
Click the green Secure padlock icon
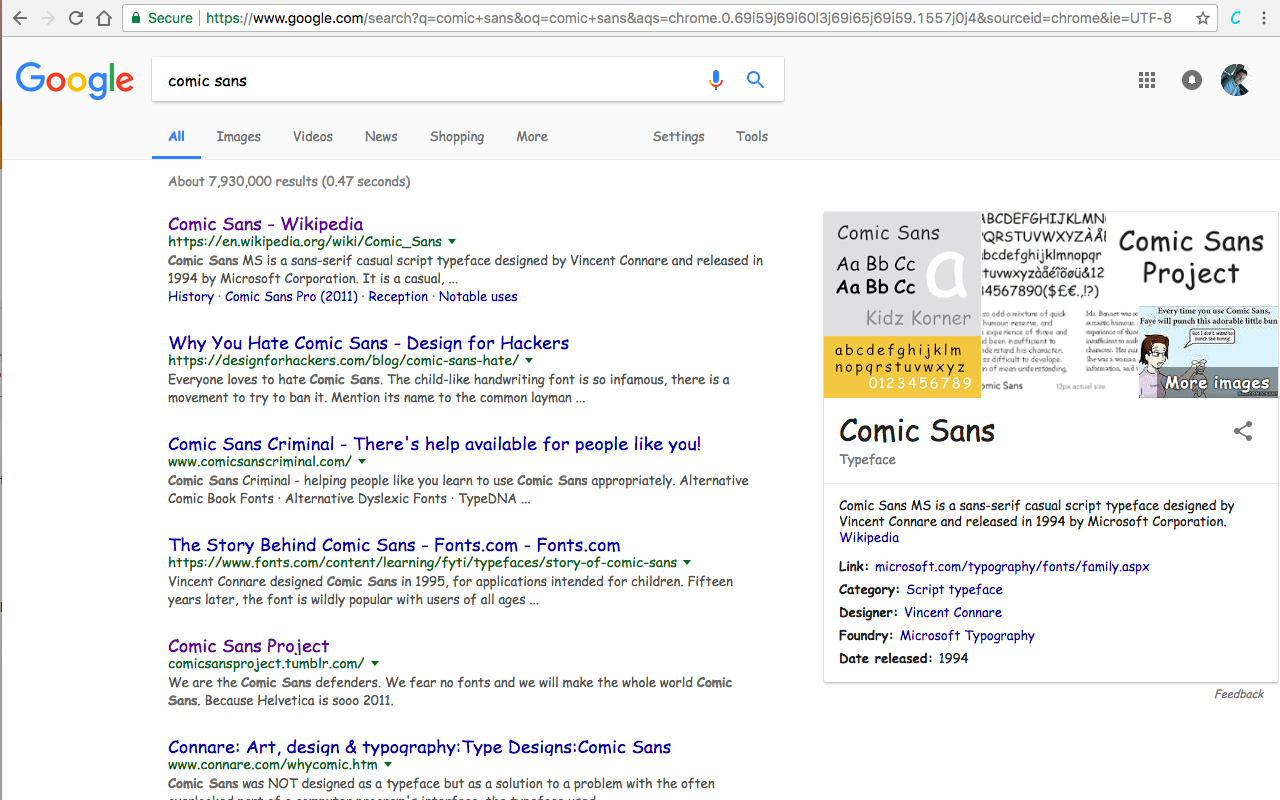click(136, 18)
